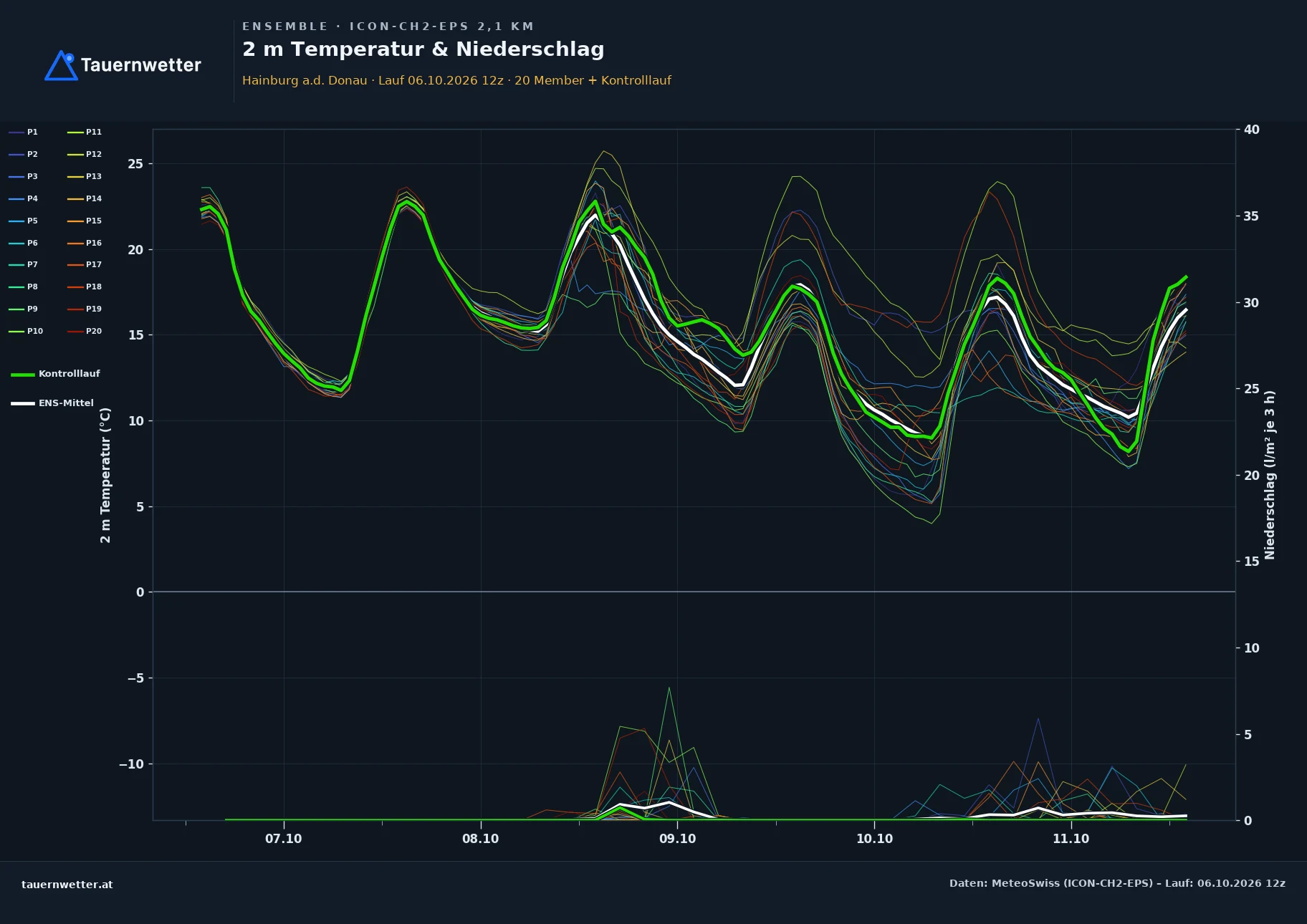The image size is (1307, 924).
Task: Click the tauernwetter.at footer text
Action: tap(67, 885)
